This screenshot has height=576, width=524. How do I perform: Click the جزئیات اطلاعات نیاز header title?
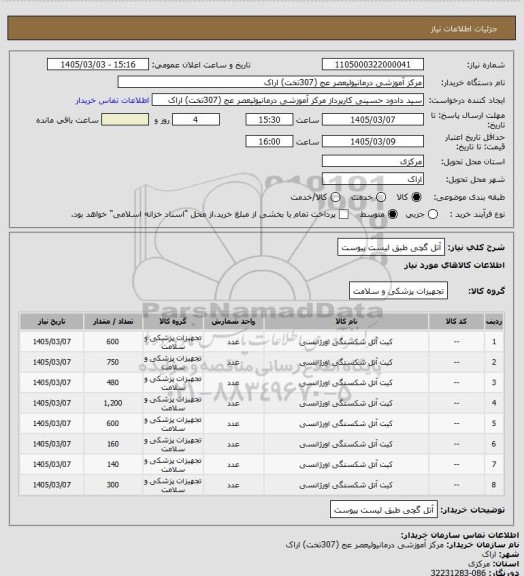click(464, 29)
